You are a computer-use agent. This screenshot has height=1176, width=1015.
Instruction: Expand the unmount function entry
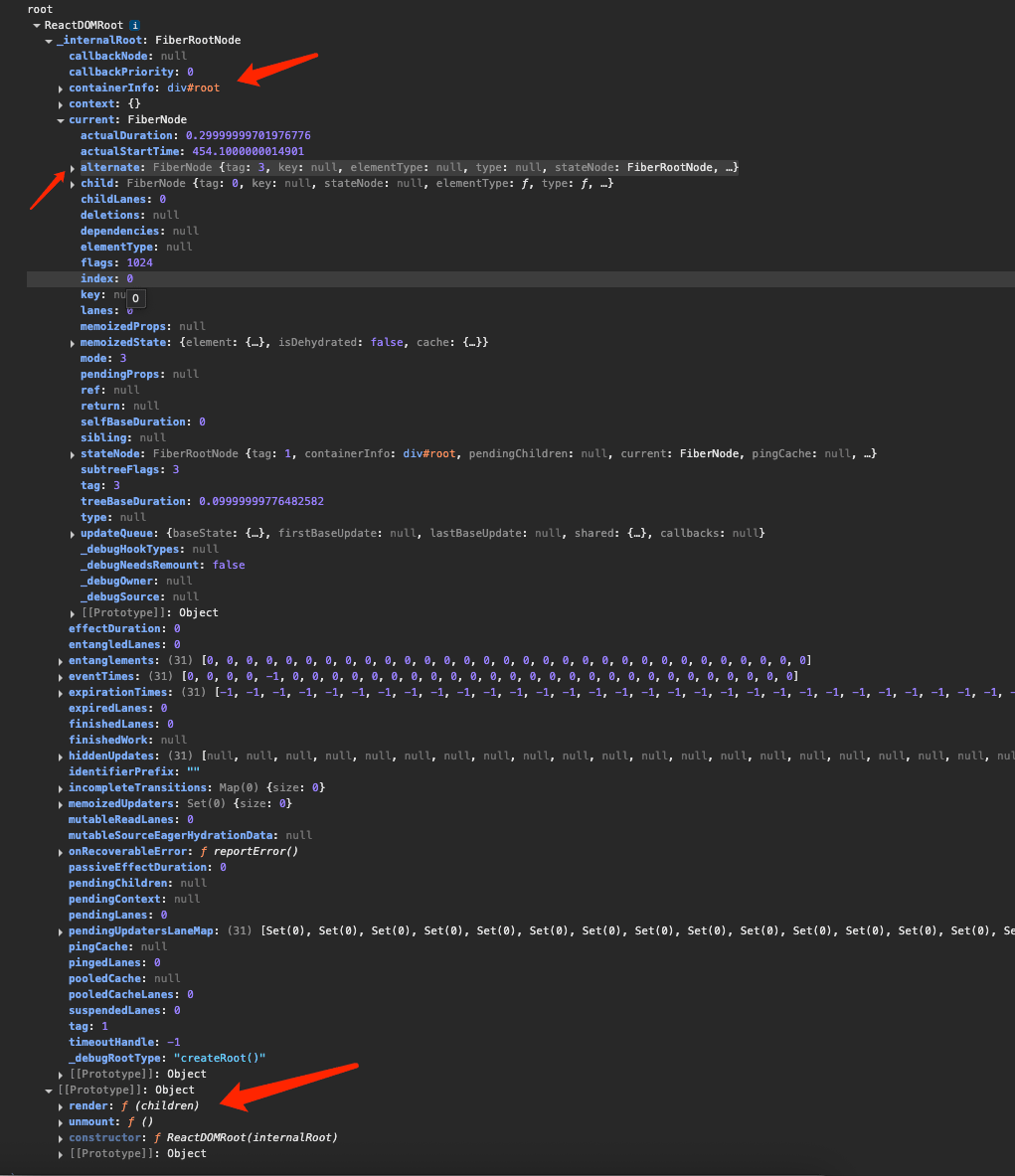pos(61,1122)
